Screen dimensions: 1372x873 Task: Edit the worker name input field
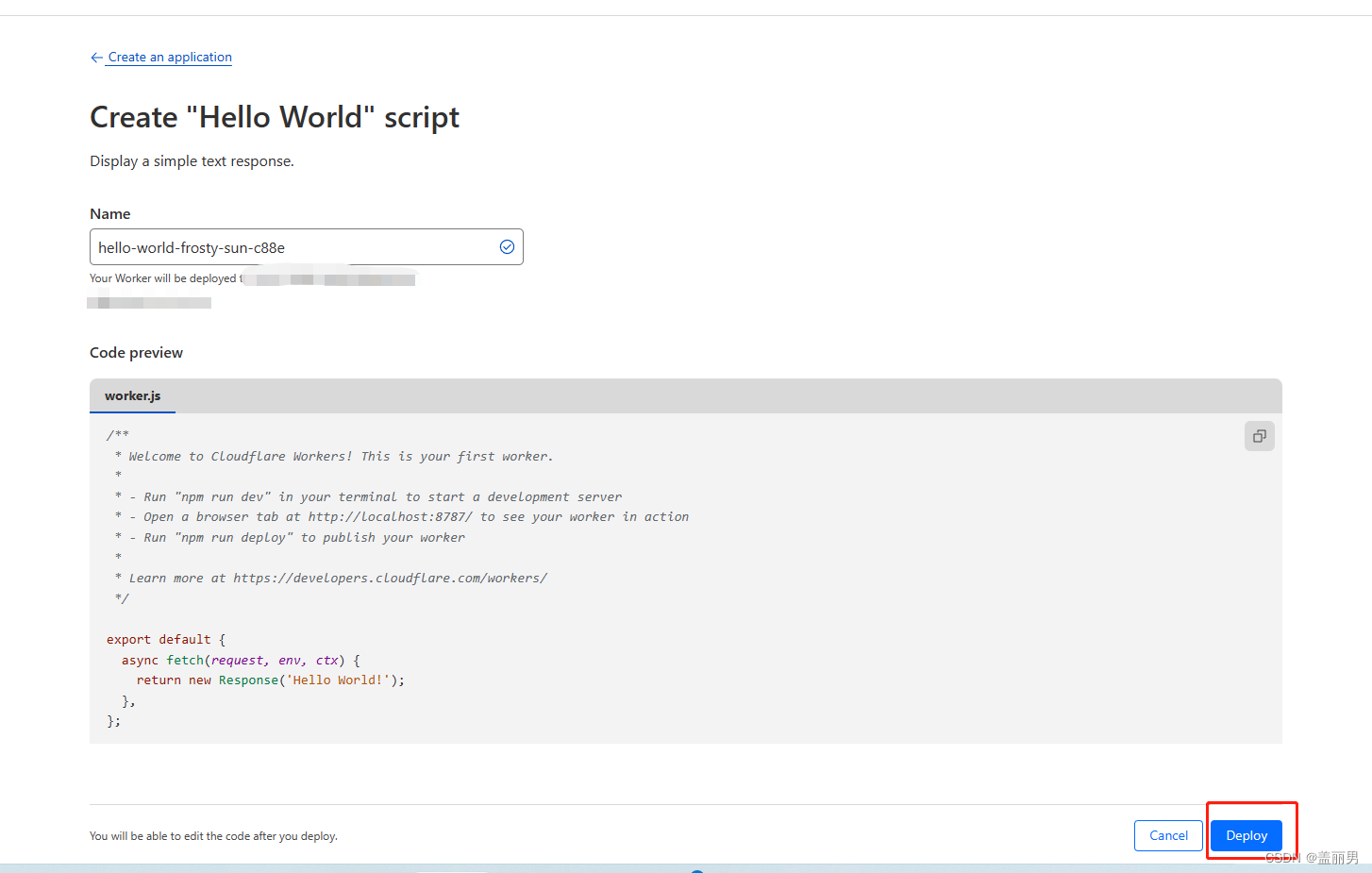pos(307,247)
